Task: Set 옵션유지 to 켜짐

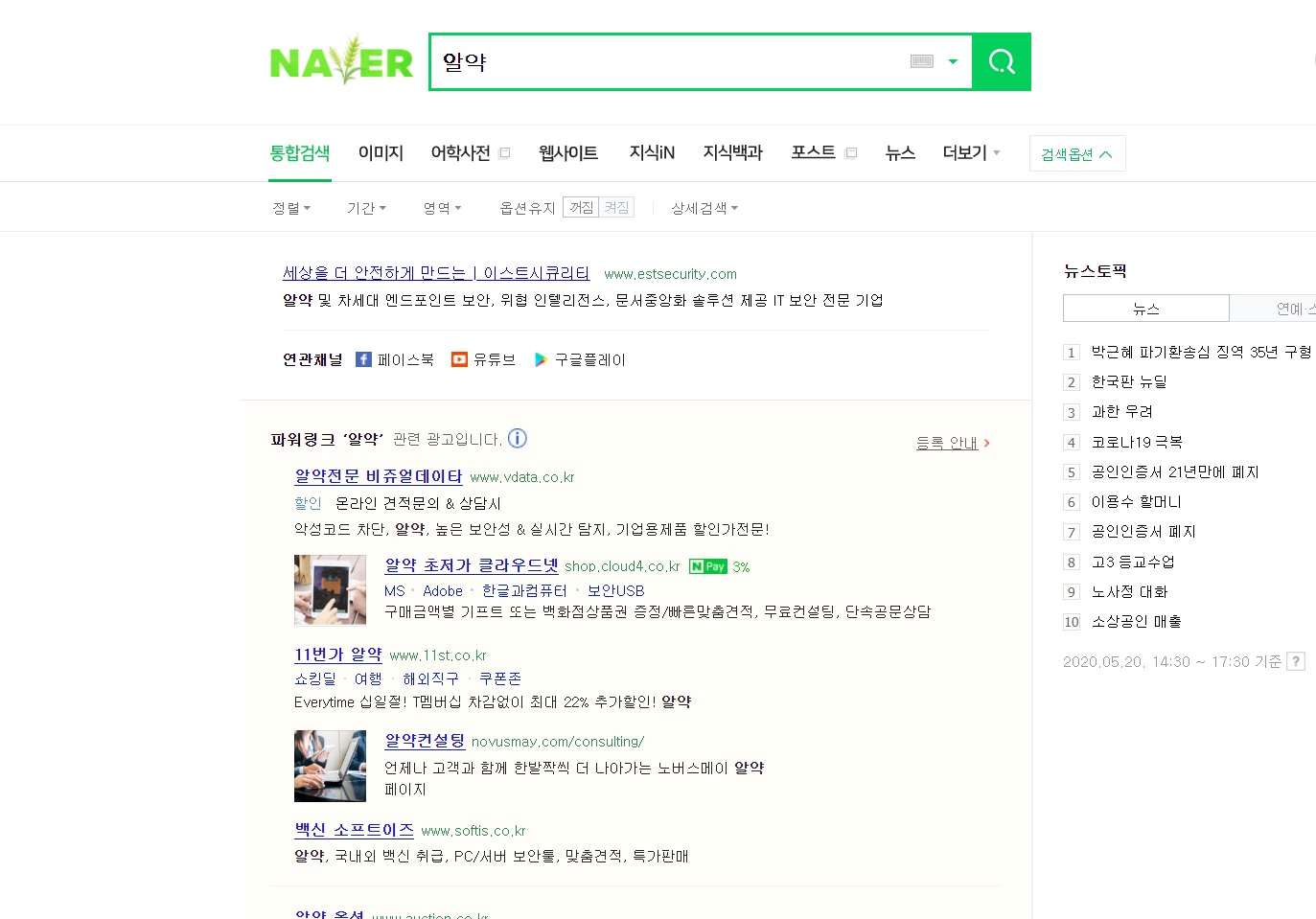Action: [616, 207]
